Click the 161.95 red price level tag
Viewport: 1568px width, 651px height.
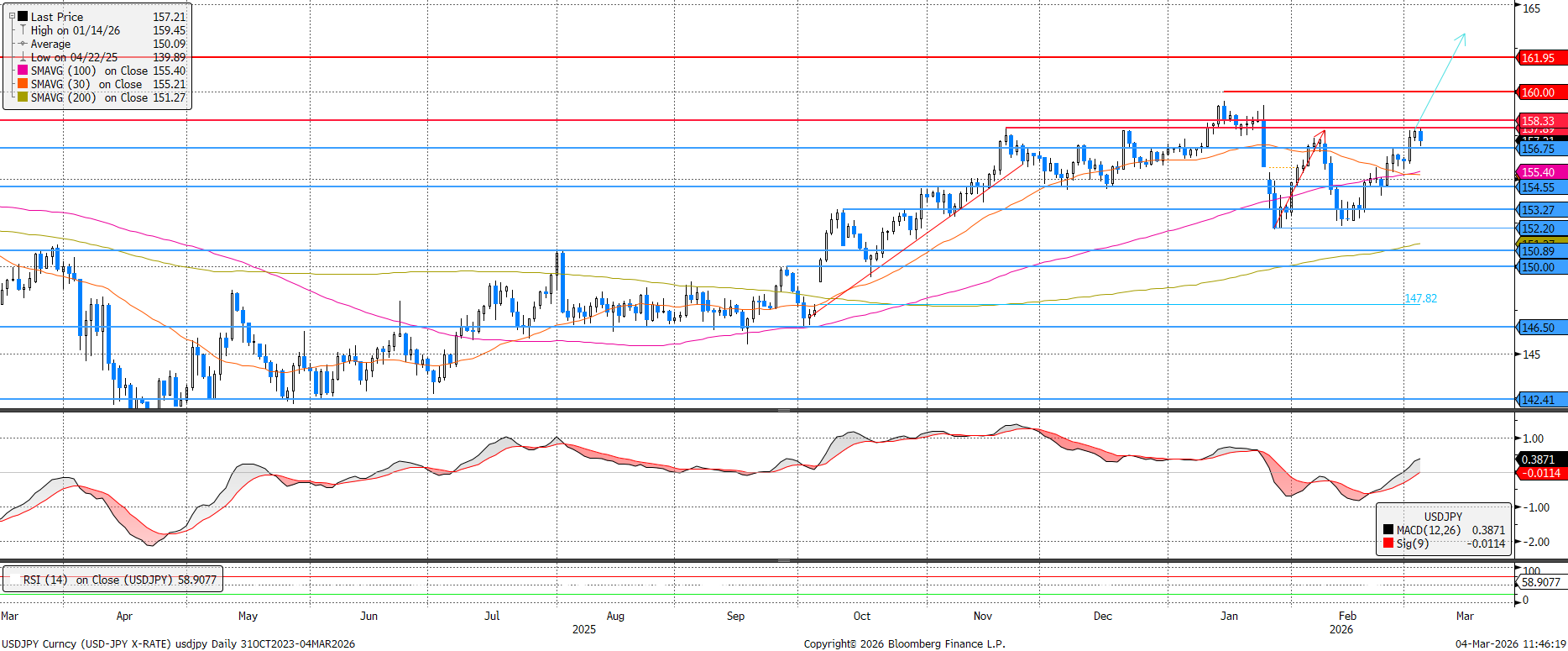1540,58
